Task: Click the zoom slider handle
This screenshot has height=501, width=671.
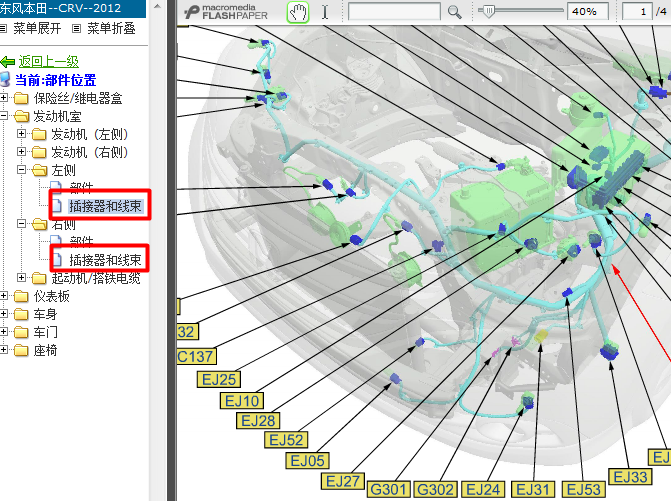Action: (488, 11)
